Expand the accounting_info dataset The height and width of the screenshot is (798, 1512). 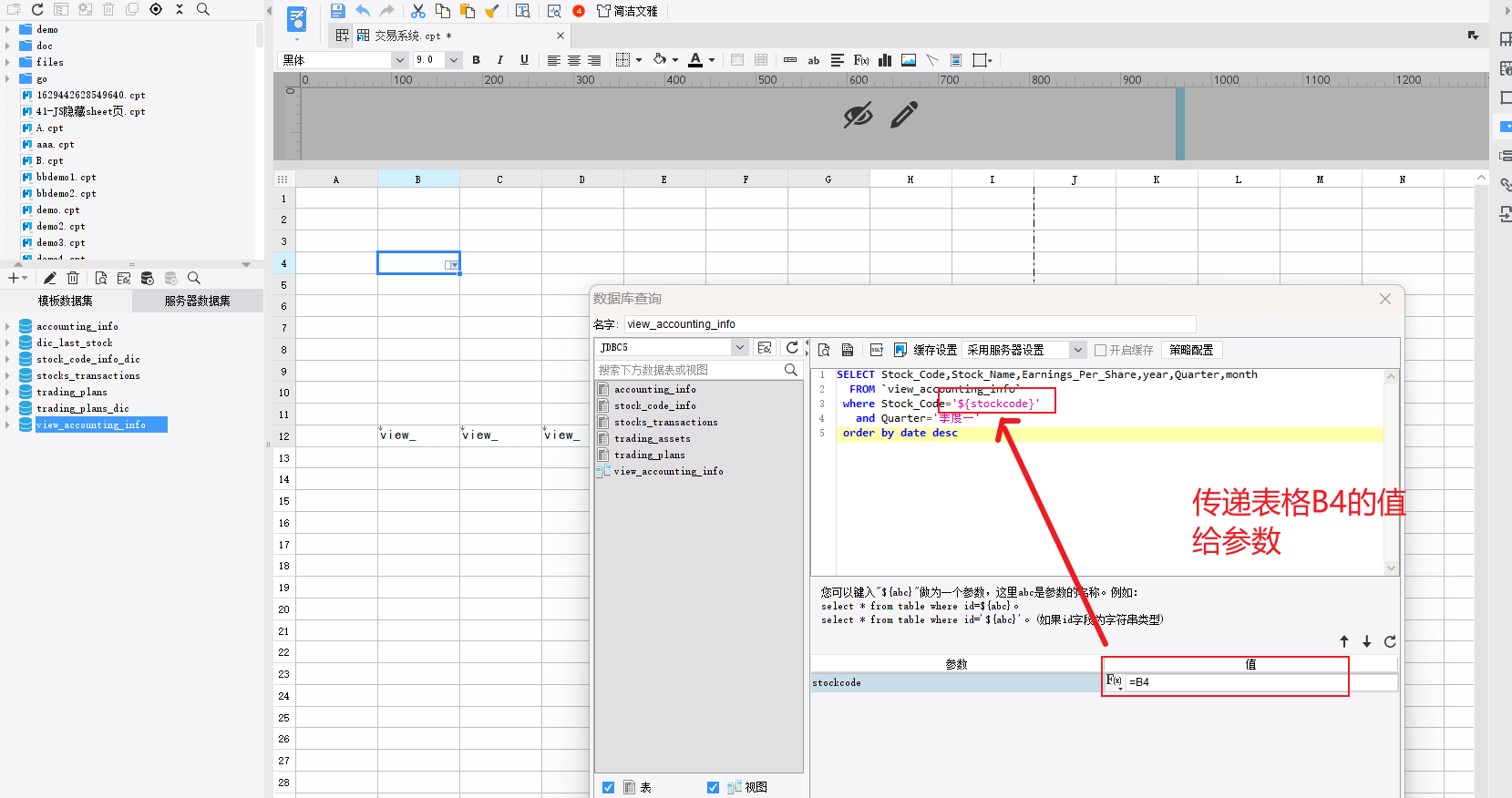click(7, 326)
